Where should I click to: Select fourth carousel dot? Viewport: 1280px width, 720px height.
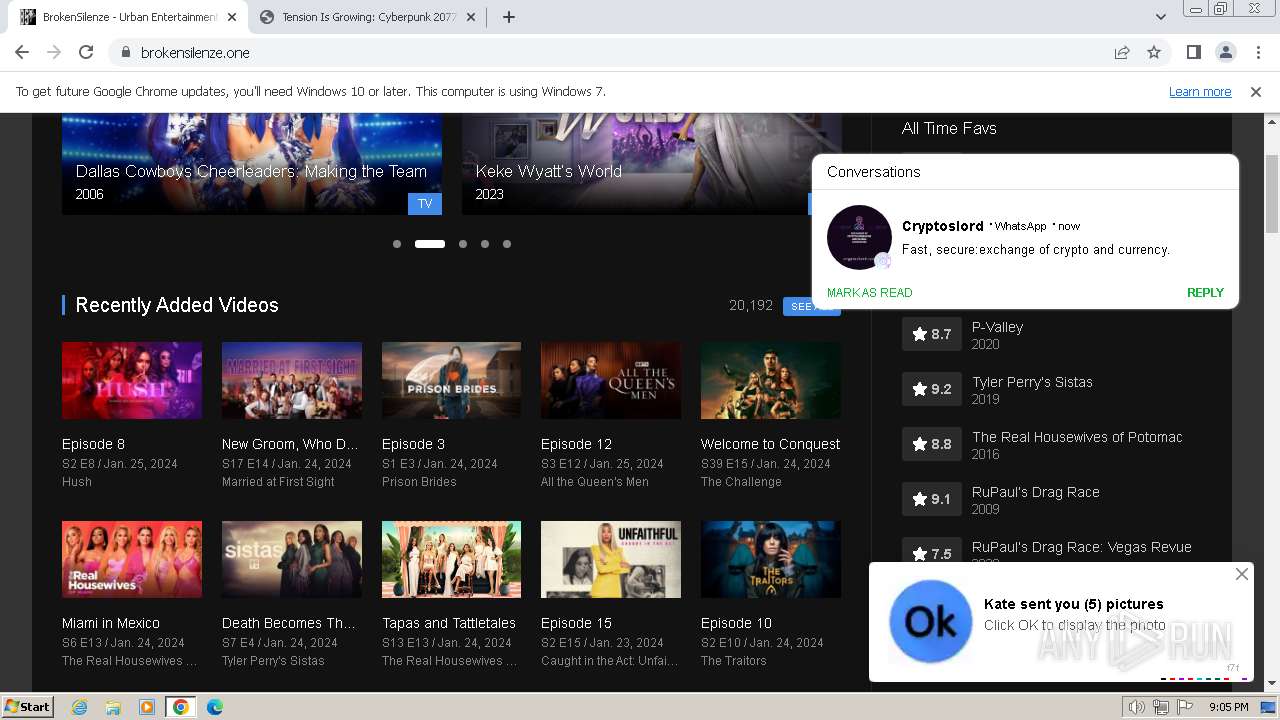(485, 244)
